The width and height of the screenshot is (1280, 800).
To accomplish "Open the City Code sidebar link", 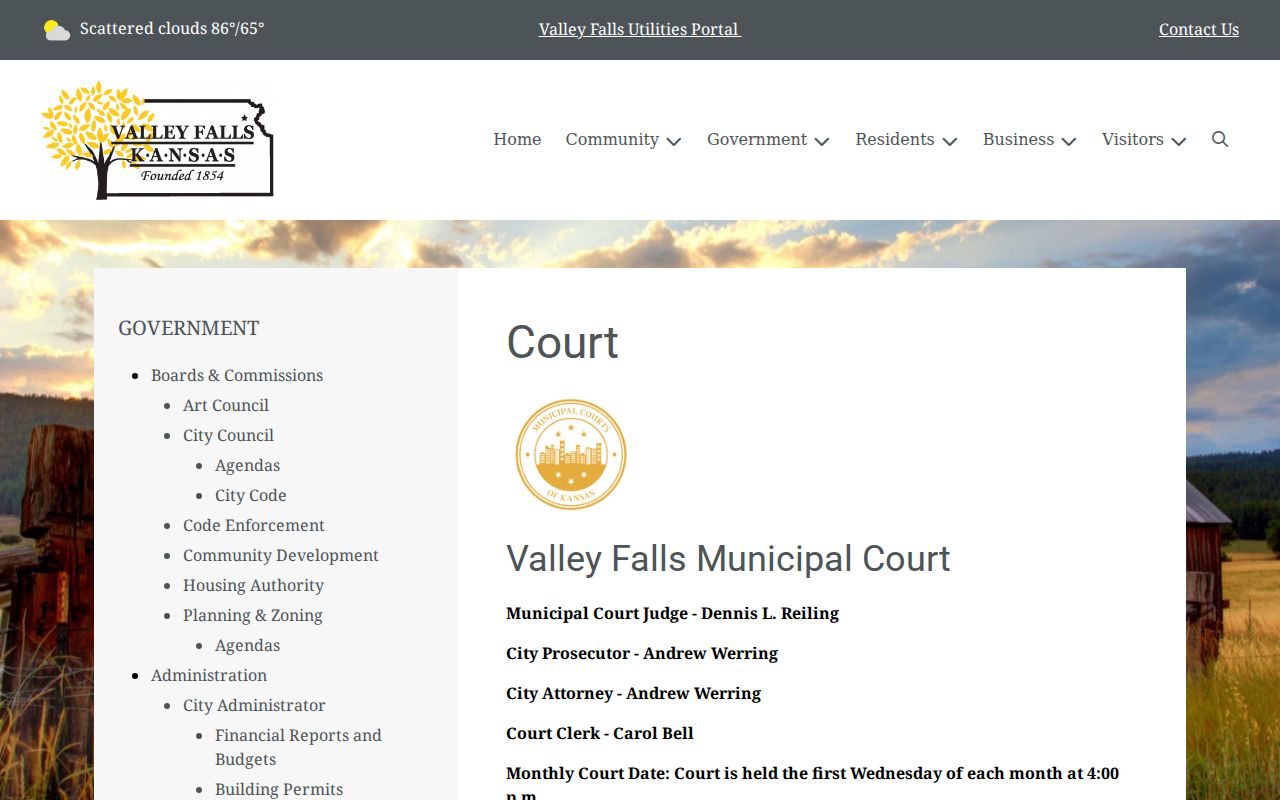I will click(x=251, y=495).
